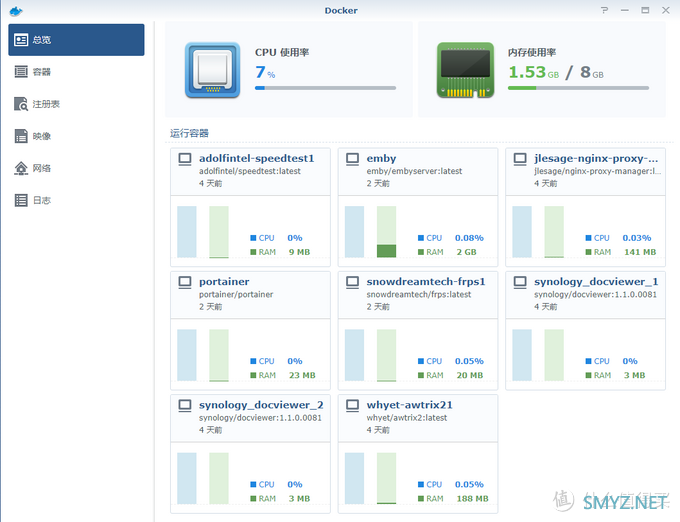Open the snowdreamtech-frps1 container name
680x522 pixels.
point(426,282)
